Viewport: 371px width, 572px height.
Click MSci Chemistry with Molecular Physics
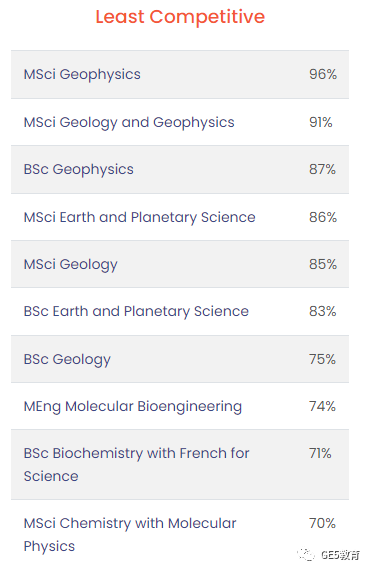coord(130,535)
